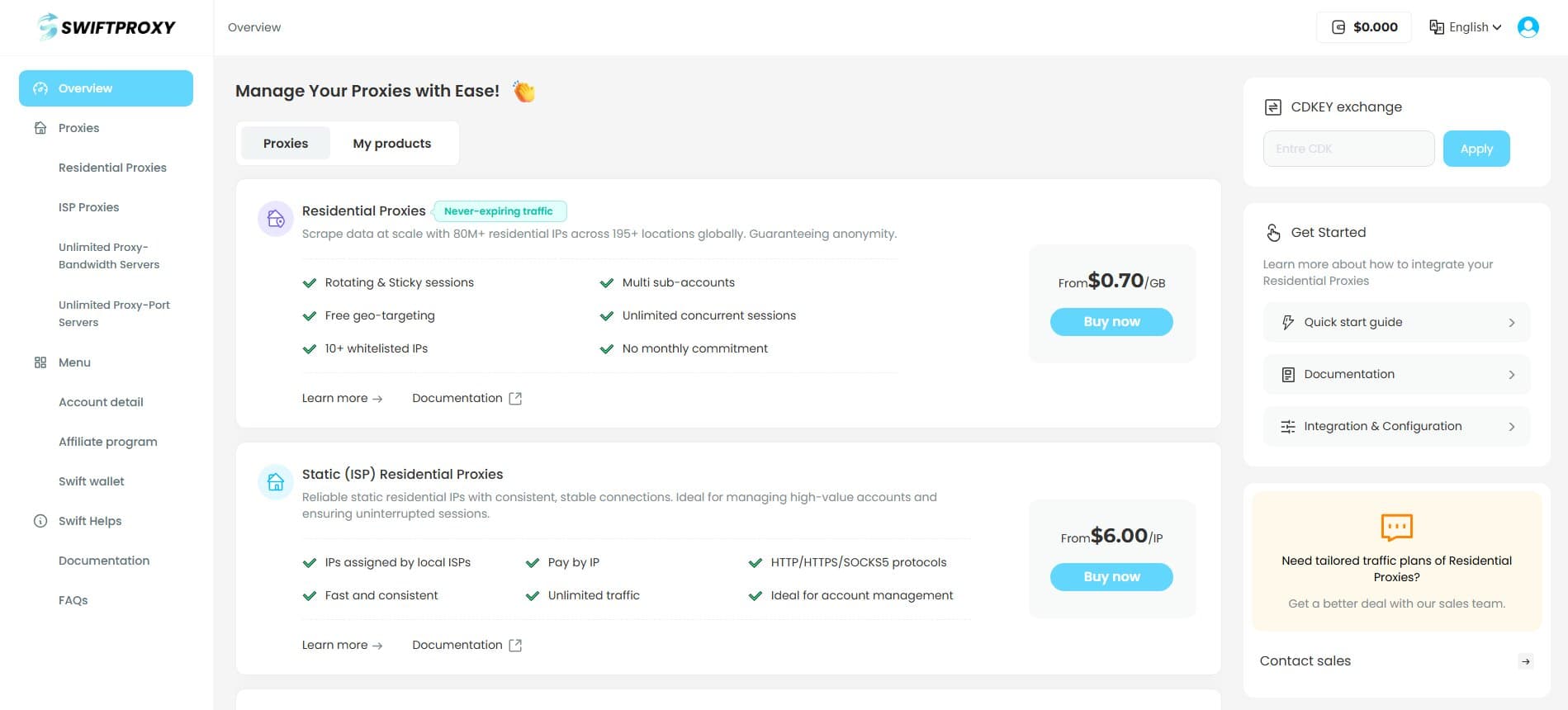Open Unlimited Proxy-Bandwidth Servers in sidebar
Image resolution: width=1568 pixels, height=710 pixels.
pyautogui.click(x=109, y=256)
